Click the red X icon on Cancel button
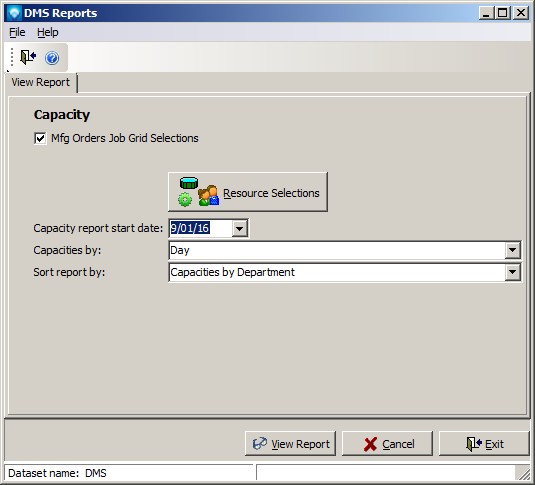 (x=370, y=444)
